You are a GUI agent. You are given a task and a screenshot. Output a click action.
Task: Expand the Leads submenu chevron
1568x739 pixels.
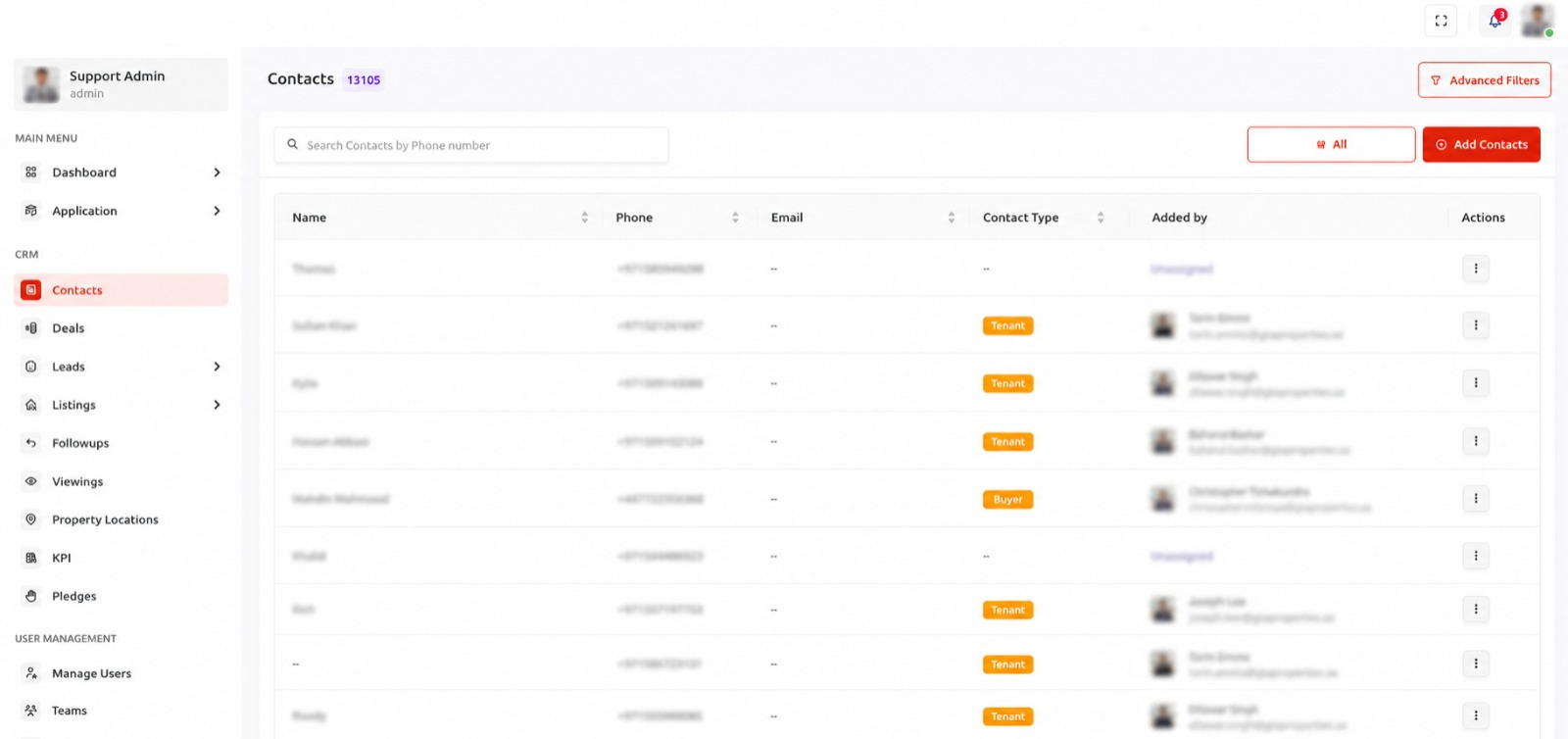(217, 367)
